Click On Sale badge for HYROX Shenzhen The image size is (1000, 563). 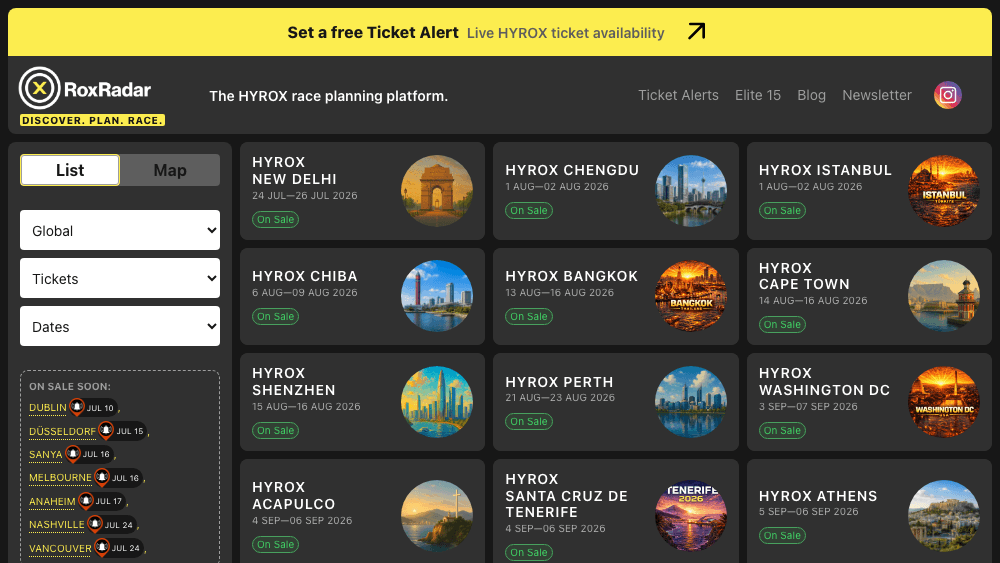(x=276, y=430)
